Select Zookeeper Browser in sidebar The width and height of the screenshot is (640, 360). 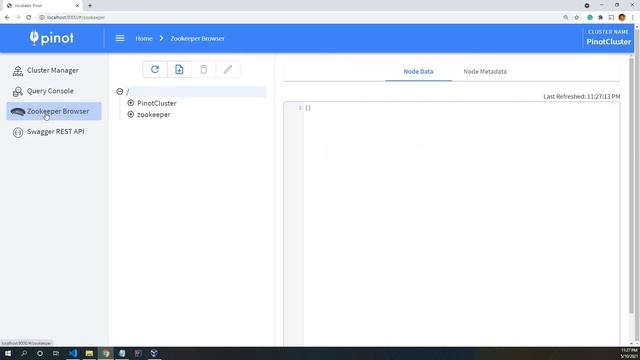pos(54,111)
